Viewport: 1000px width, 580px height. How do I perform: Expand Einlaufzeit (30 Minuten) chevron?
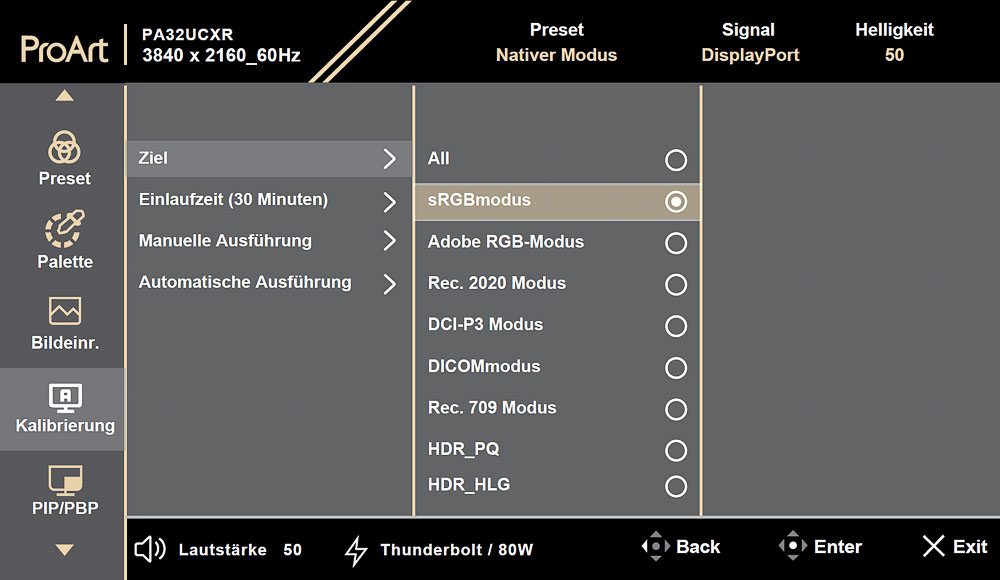pyautogui.click(x=390, y=202)
